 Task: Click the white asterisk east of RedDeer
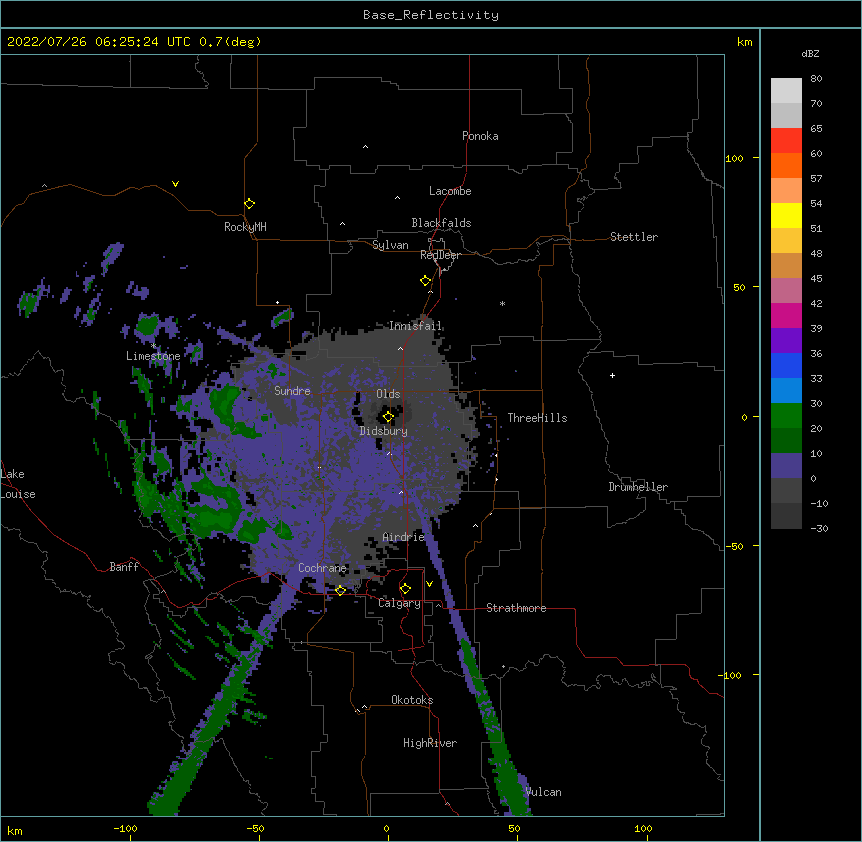pyautogui.click(x=502, y=303)
